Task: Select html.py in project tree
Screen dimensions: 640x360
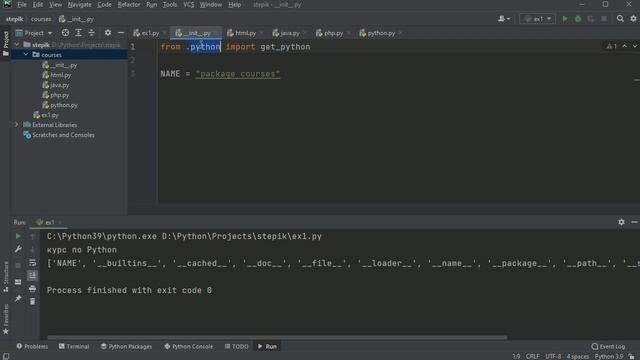Action: [x=60, y=75]
